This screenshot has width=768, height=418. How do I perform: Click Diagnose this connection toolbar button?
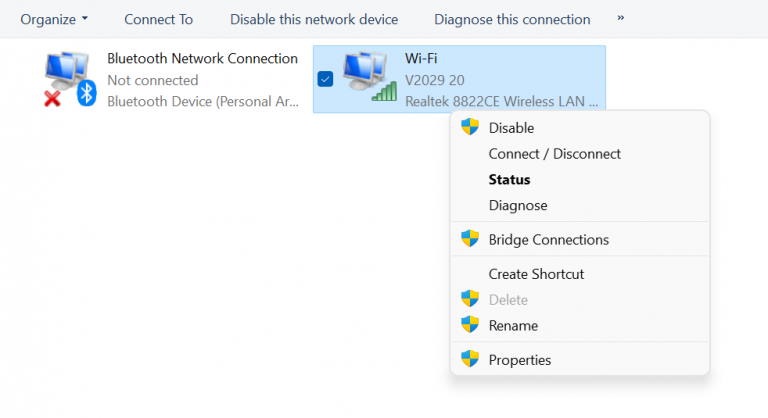(x=512, y=19)
